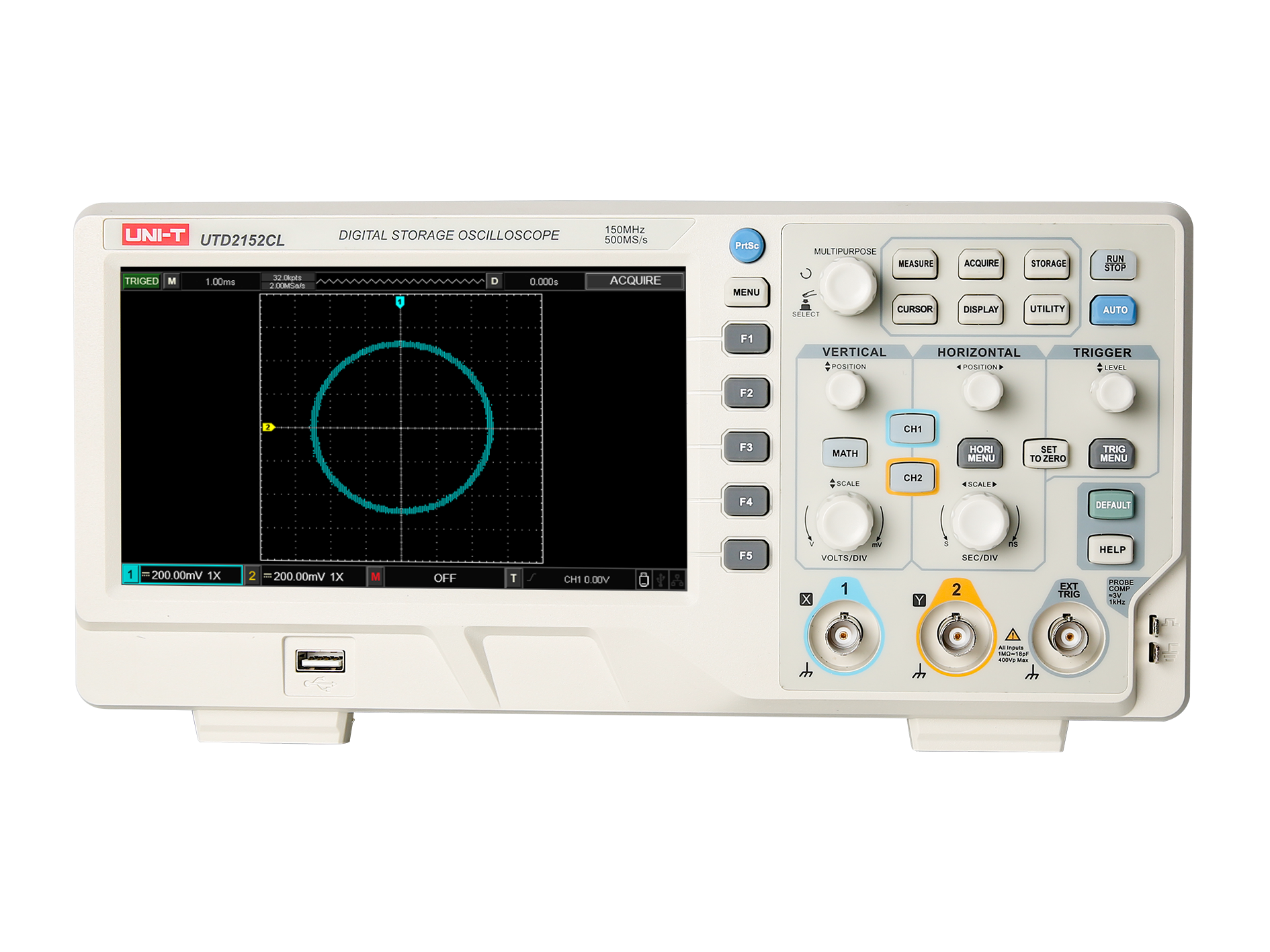
Task: Toggle channel CH2 on
Action: tap(912, 478)
